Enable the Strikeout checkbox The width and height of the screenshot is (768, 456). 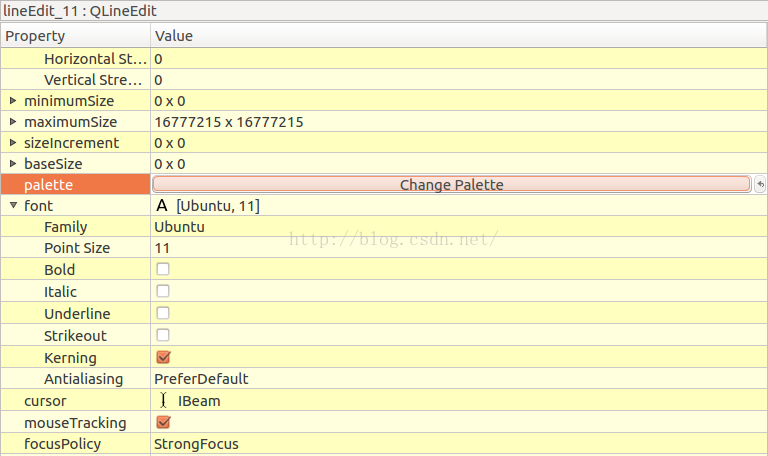point(163,335)
